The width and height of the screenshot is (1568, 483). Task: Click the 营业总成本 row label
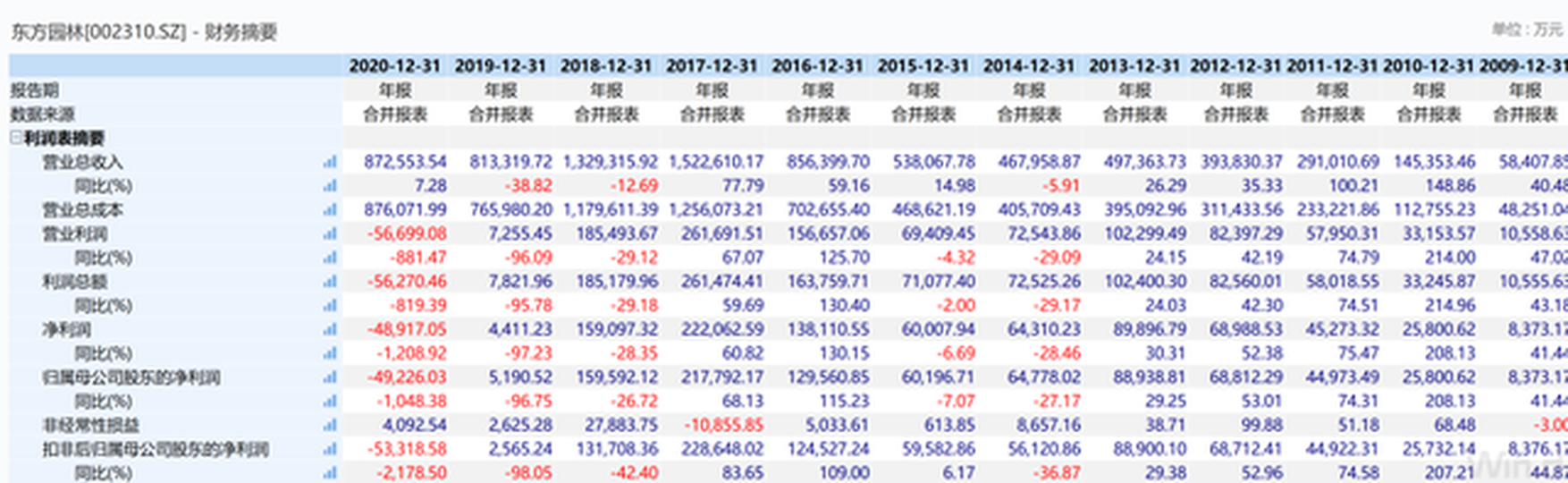83,210
